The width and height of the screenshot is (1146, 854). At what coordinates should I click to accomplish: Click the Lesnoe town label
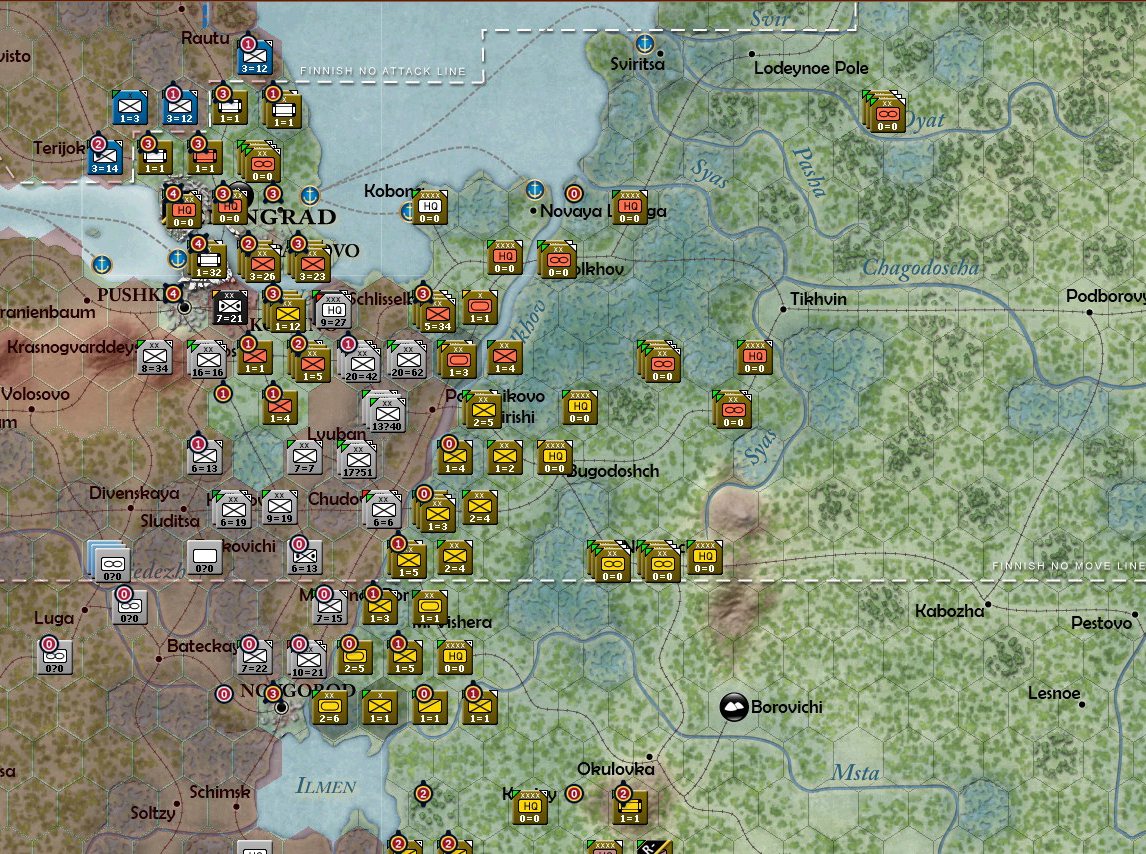[x=1054, y=693]
